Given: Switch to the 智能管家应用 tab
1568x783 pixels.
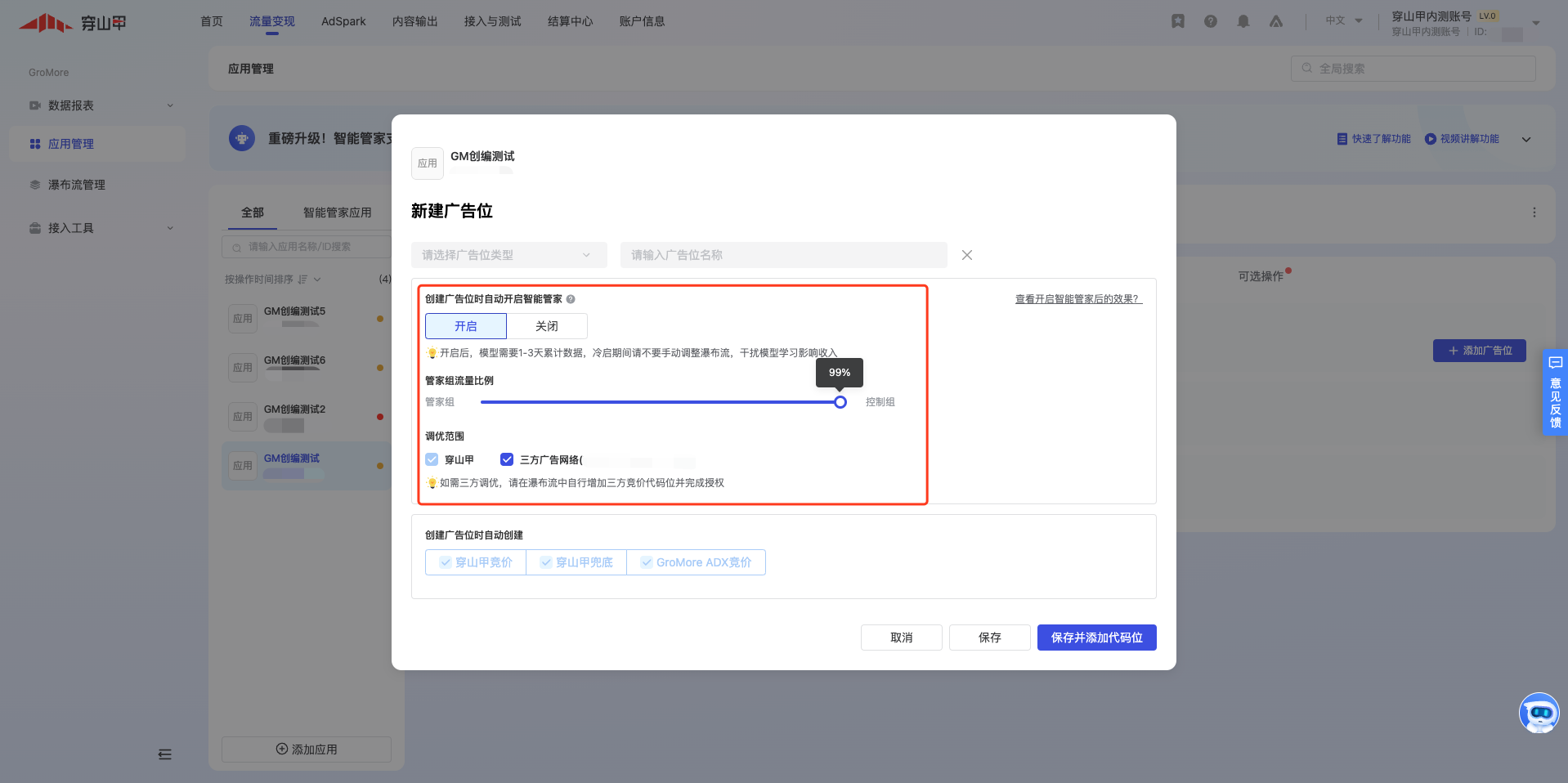Looking at the screenshot, I should [x=338, y=213].
